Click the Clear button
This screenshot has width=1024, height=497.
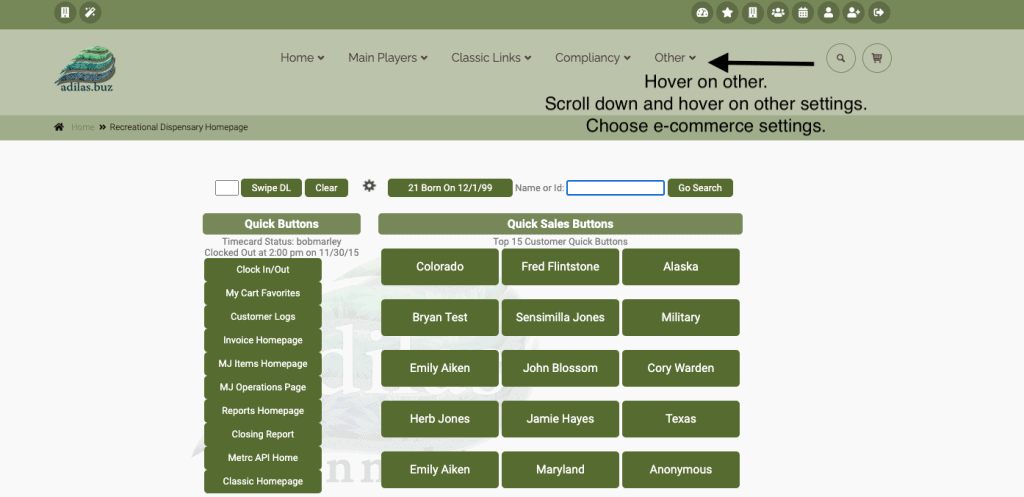pyautogui.click(x=327, y=188)
